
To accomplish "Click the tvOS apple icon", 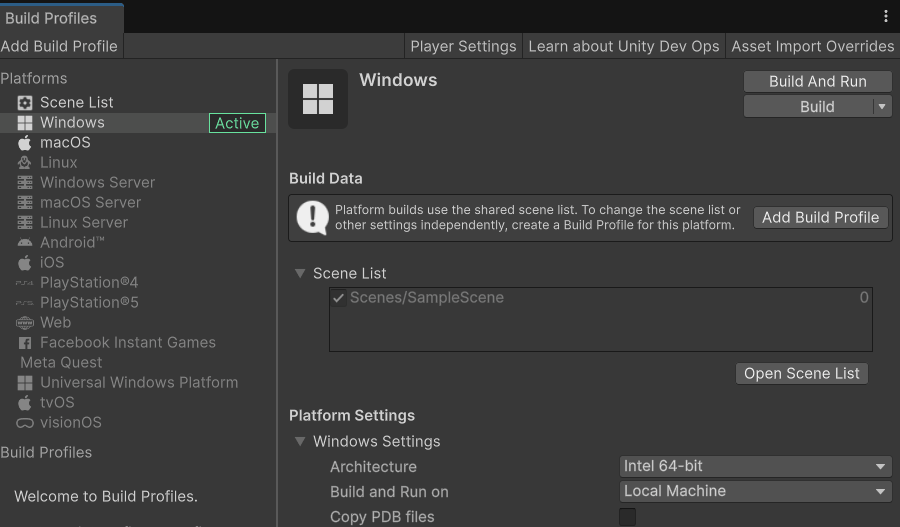I will [x=25, y=403].
